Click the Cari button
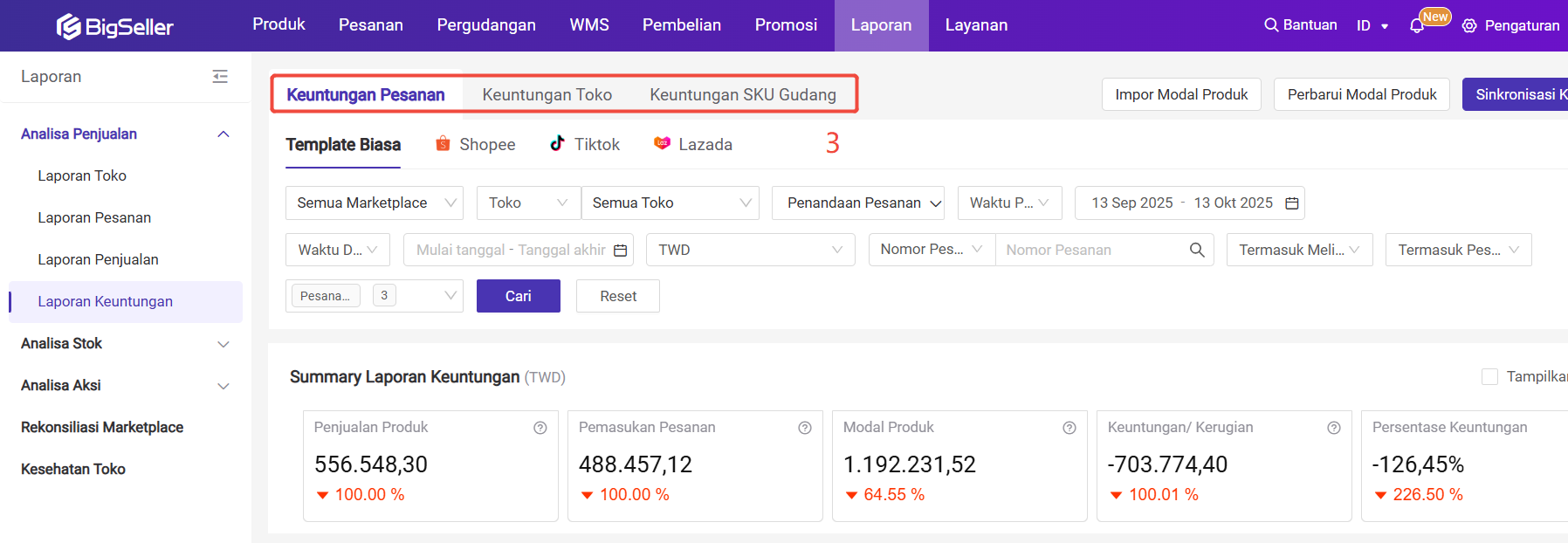This screenshot has width=1568, height=543. click(x=518, y=297)
